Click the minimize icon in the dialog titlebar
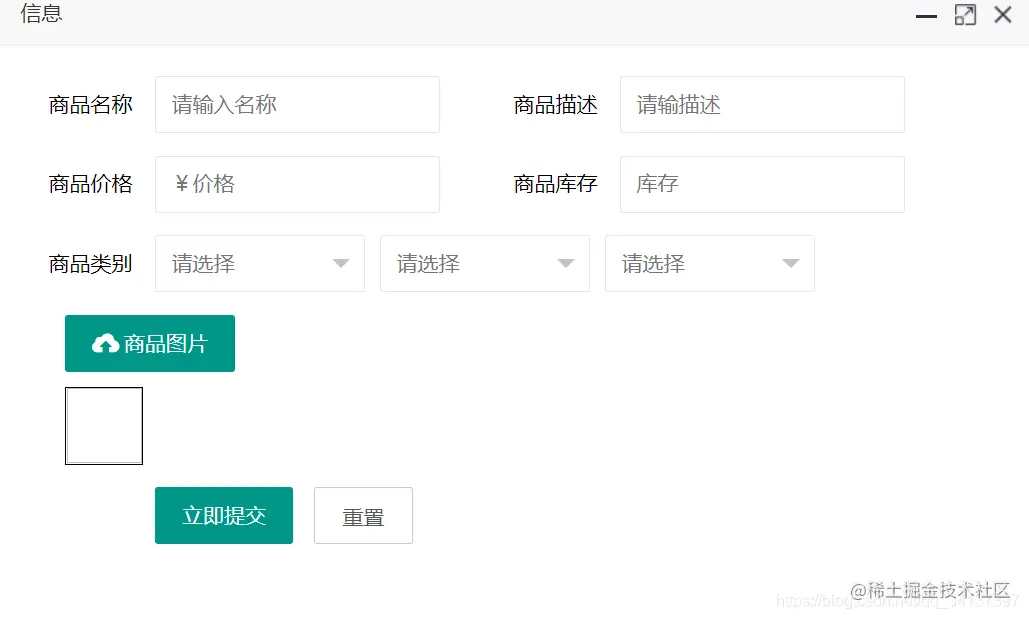This screenshot has height=619, width=1029. point(925,15)
